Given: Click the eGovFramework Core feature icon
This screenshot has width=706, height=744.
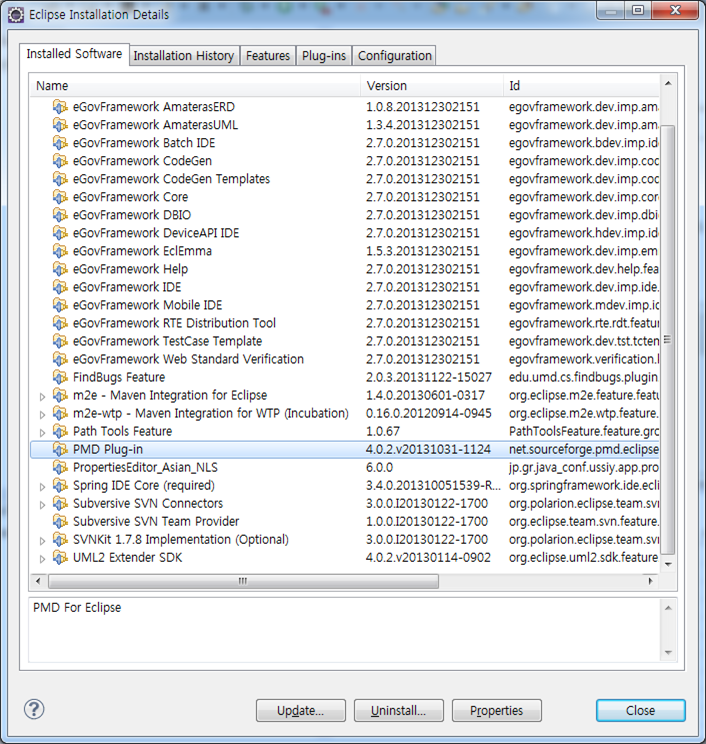Looking at the screenshot, I should (60, 197).
